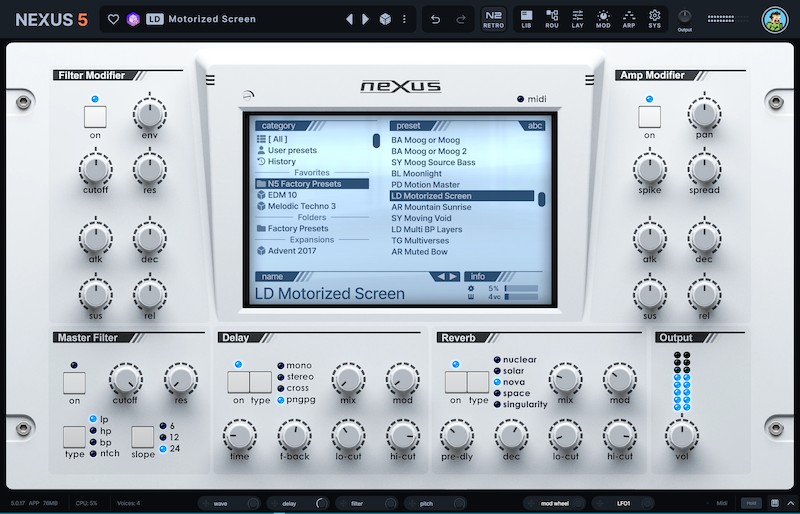800x514 pixels.
Task: Open the LIB library tab
Action: coord(526,19)
